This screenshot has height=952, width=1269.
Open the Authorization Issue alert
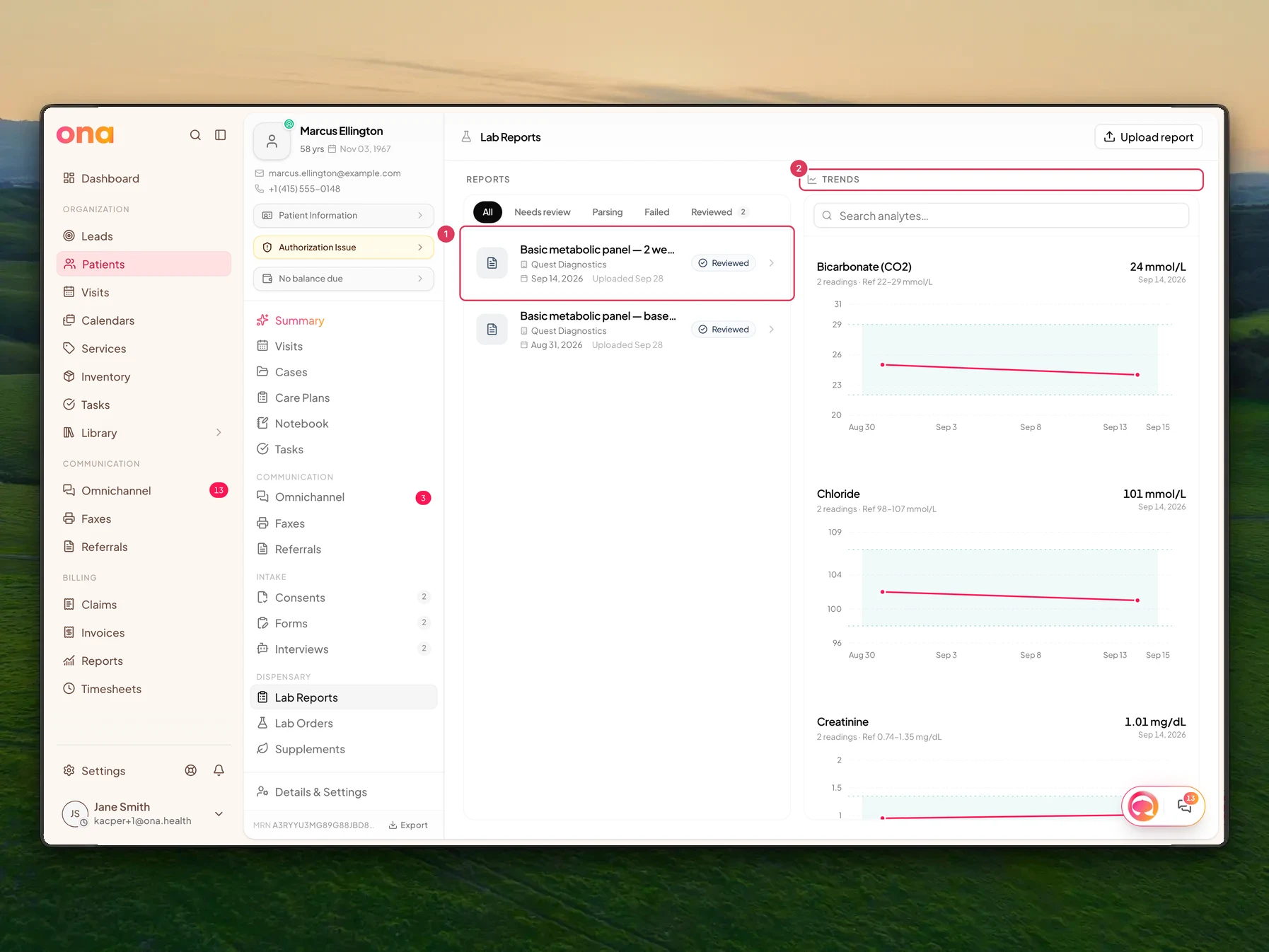(344, 248)
